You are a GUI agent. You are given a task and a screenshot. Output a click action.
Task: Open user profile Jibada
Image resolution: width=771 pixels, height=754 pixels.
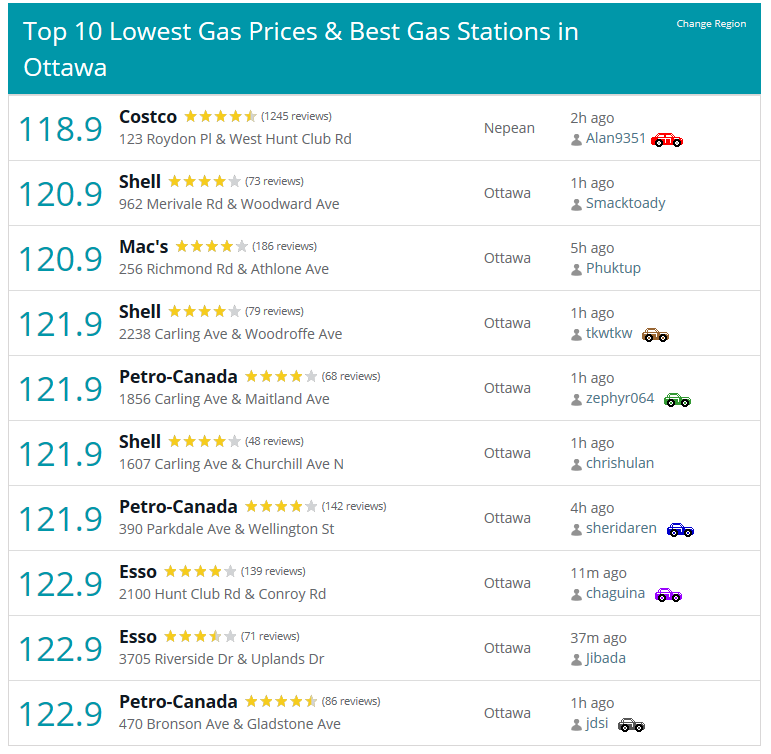point(605,658)
